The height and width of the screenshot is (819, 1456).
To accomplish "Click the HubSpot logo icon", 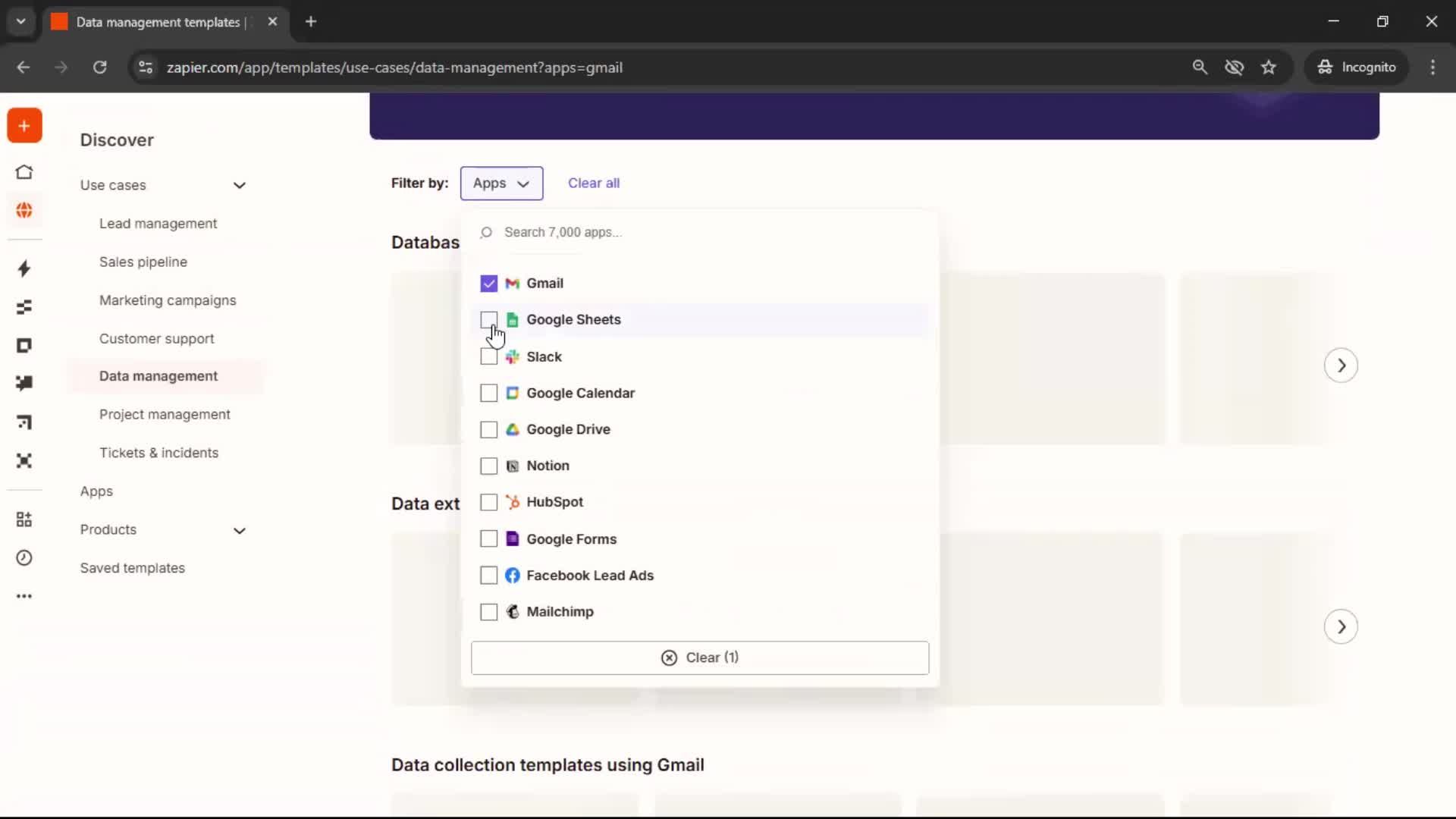I will 513,502.
